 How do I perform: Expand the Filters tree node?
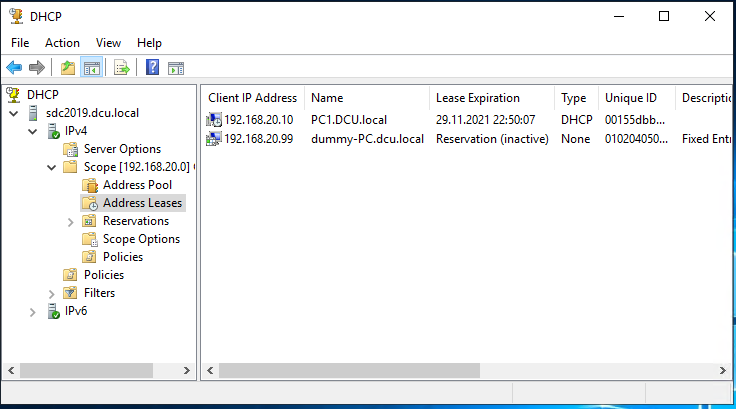52,293
